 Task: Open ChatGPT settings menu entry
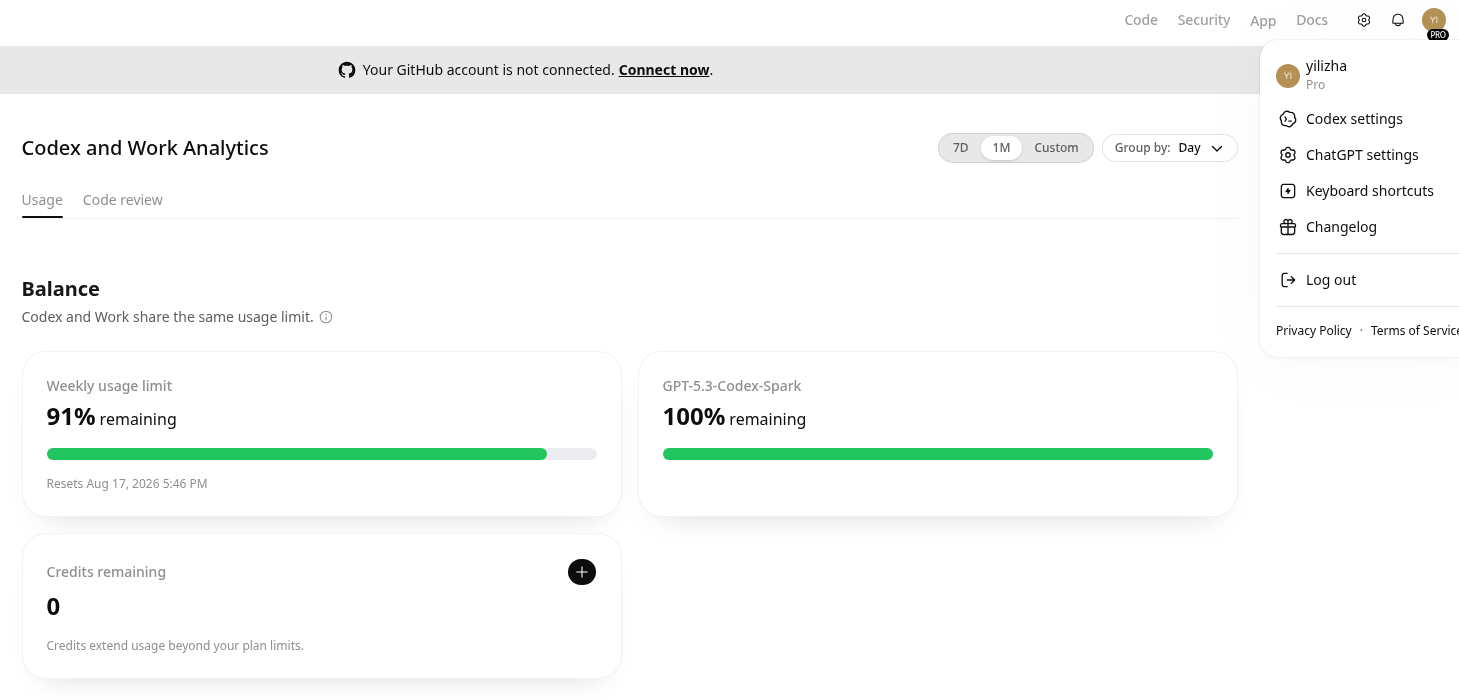click(1360, 155)
